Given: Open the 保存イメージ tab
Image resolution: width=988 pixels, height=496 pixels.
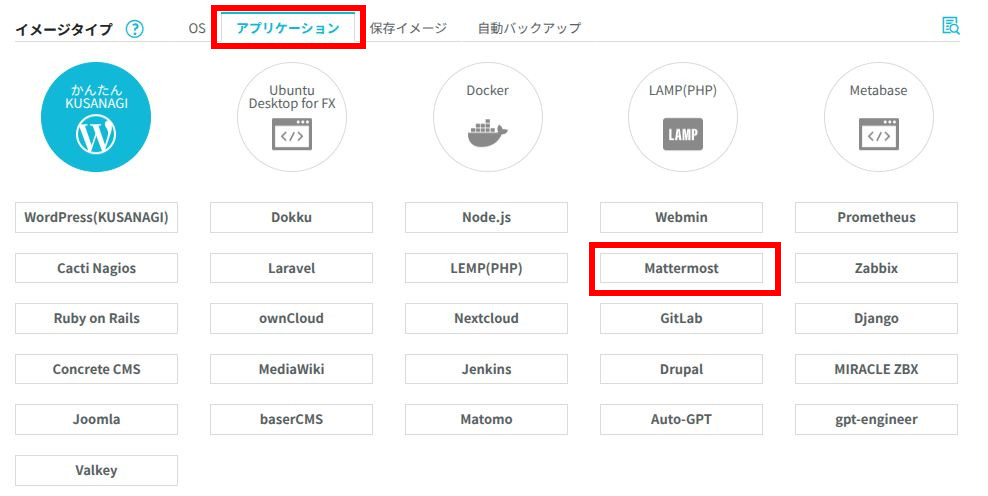Looking at the screenshot, I should click(x=408, y=28).
